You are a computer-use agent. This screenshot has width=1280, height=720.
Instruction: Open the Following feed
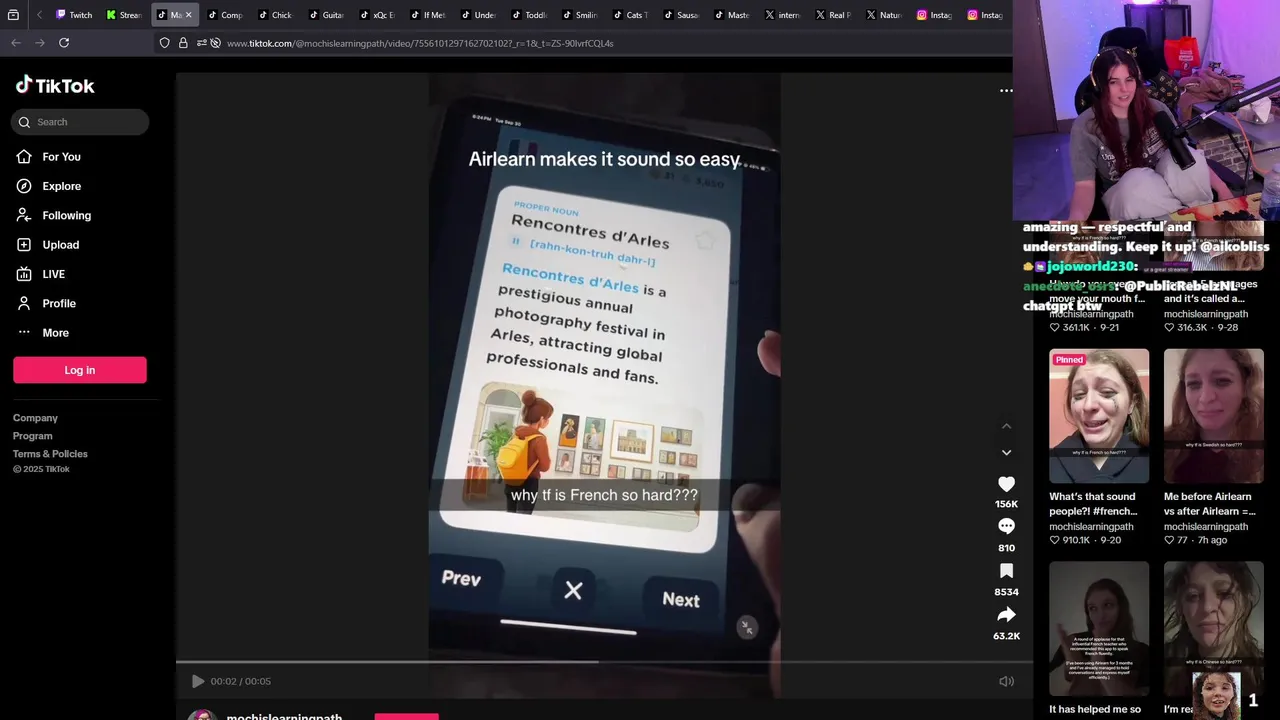[x=66, y=215]
